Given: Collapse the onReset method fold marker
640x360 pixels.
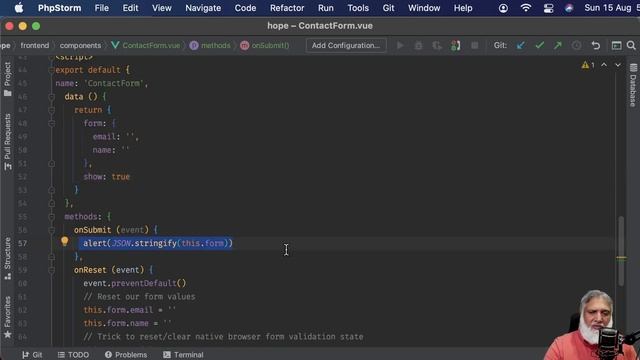Looking at the screenshot, I should 51,270.
